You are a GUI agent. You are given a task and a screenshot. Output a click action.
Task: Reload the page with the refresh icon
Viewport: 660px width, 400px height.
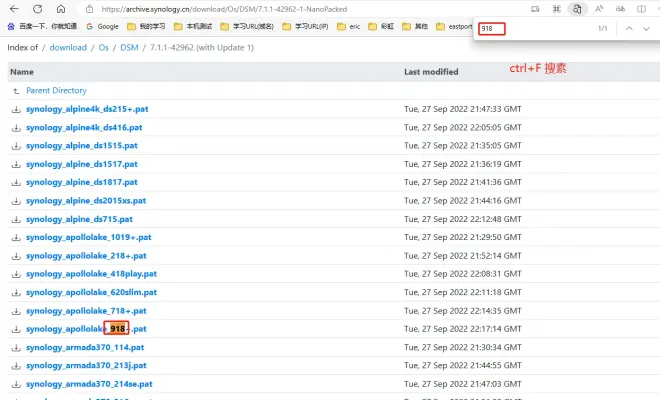(37, 9)
